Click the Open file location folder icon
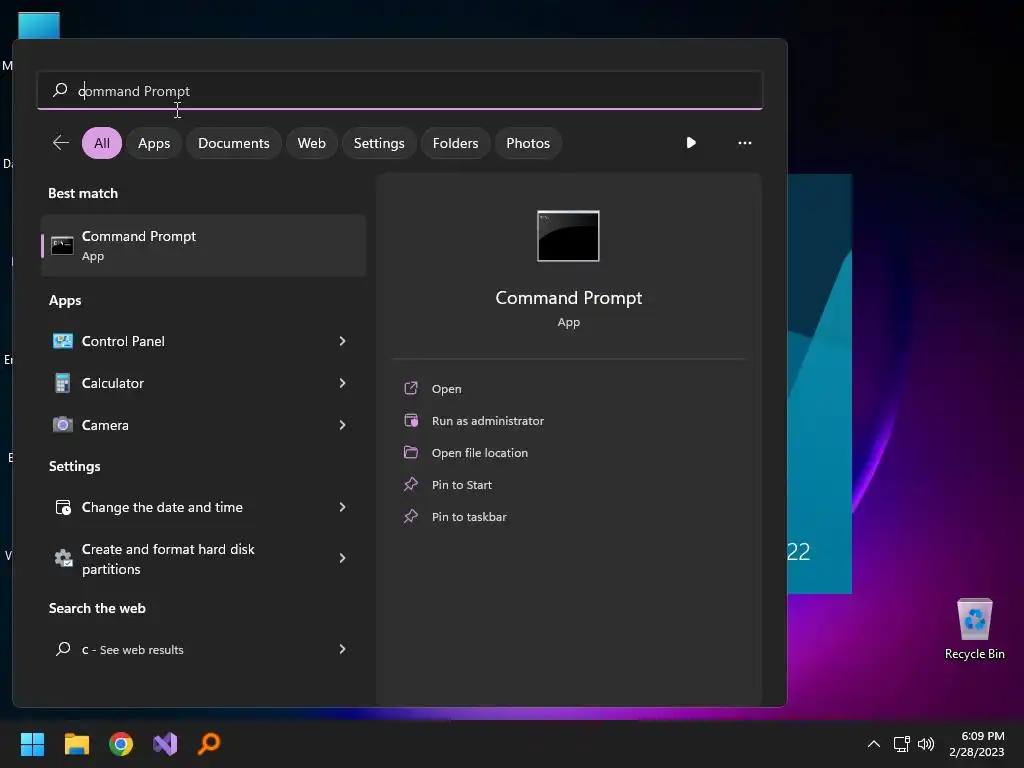This screenshot has height=768, width=1024. [411, 452]
